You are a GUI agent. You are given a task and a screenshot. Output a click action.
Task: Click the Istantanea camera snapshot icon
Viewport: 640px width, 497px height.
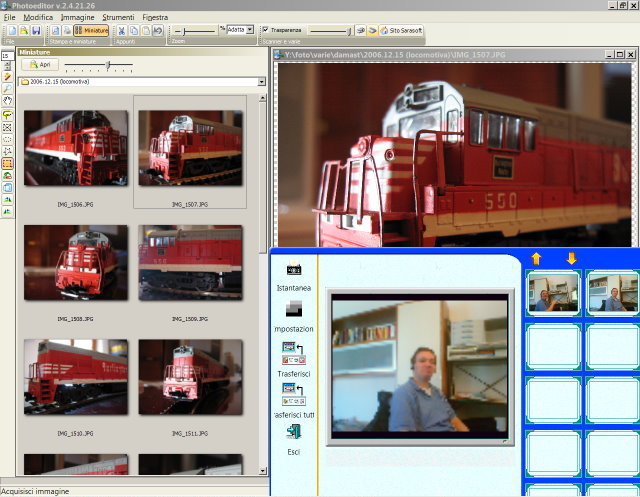(294, 268)
